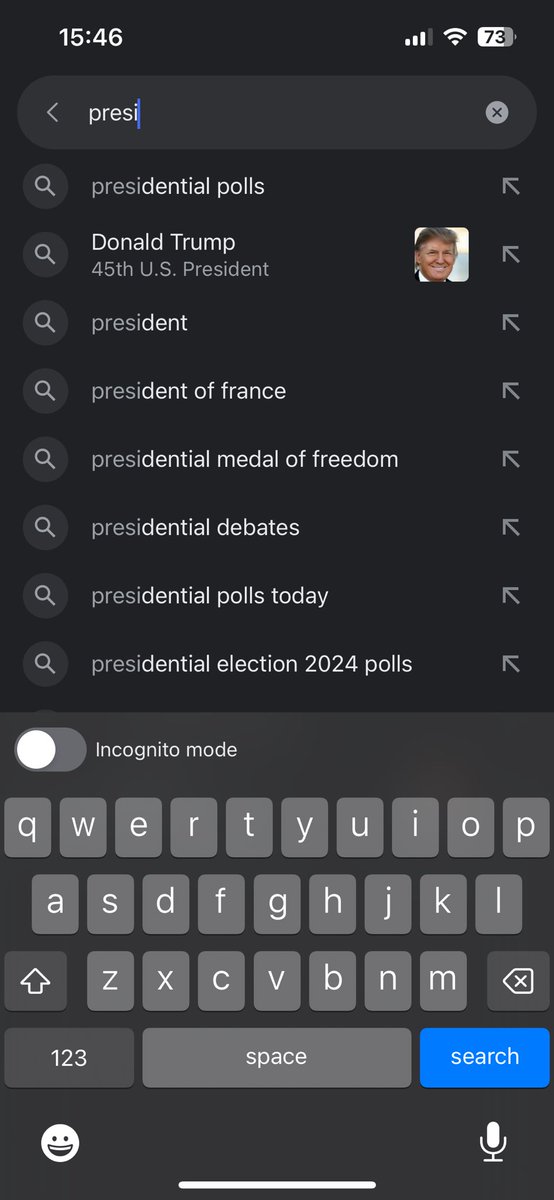Start voice dictation with microphone
The width and height of the screenshot is (554, 1200).
click(x=492, y=1142)
